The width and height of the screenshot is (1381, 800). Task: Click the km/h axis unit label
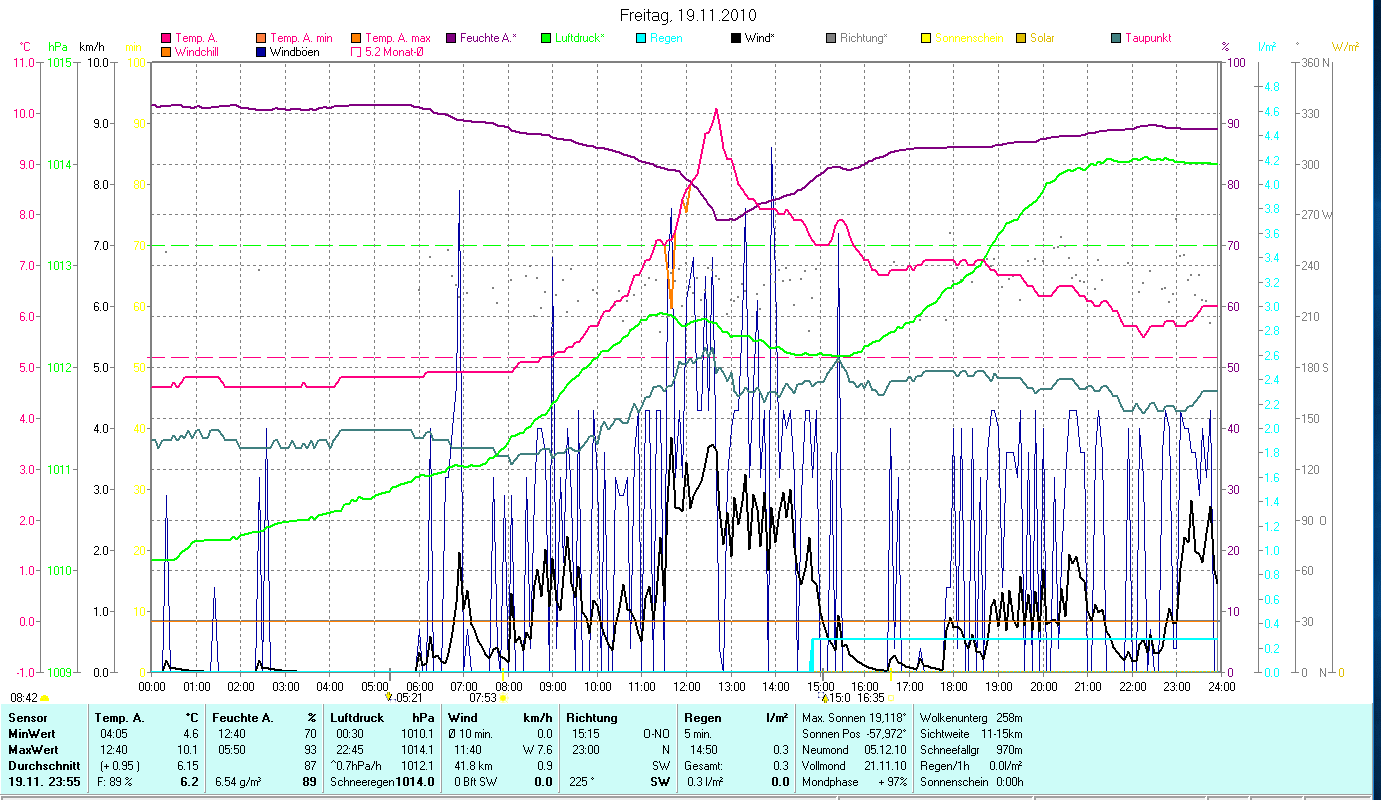point(91,47)
